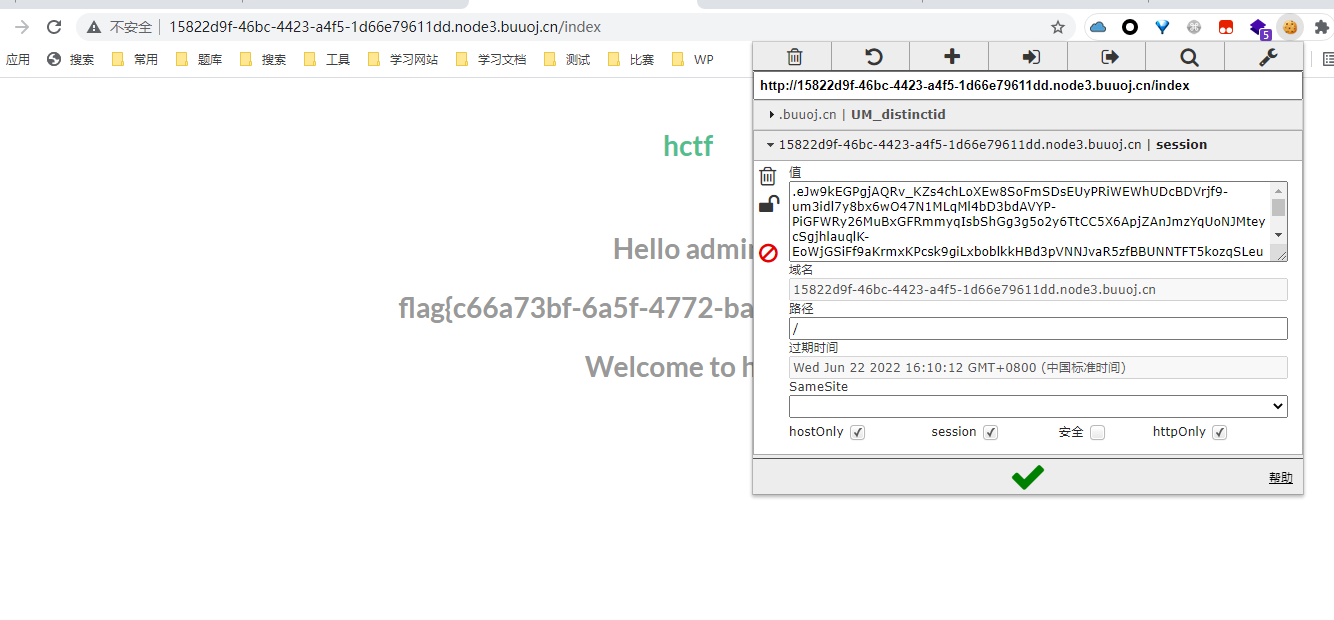
Task: Click the reset cookies circular arrow icon
Action: pyautogui.click(x=872, y=57)
